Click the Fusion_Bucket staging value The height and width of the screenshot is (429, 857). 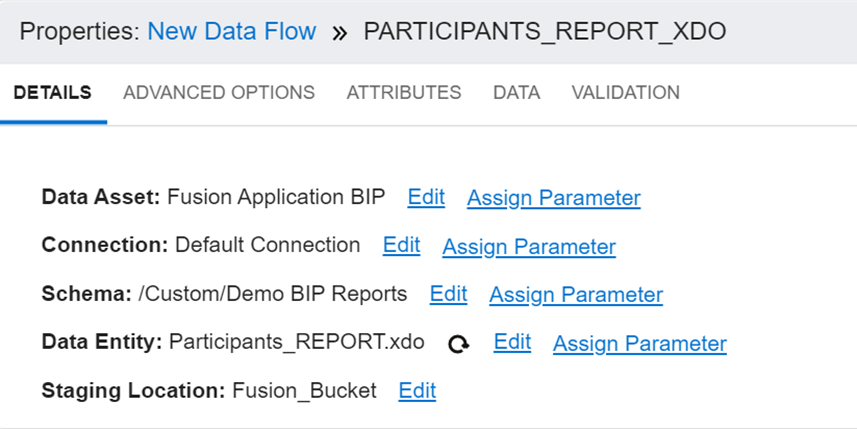click(x=304, y=391)
